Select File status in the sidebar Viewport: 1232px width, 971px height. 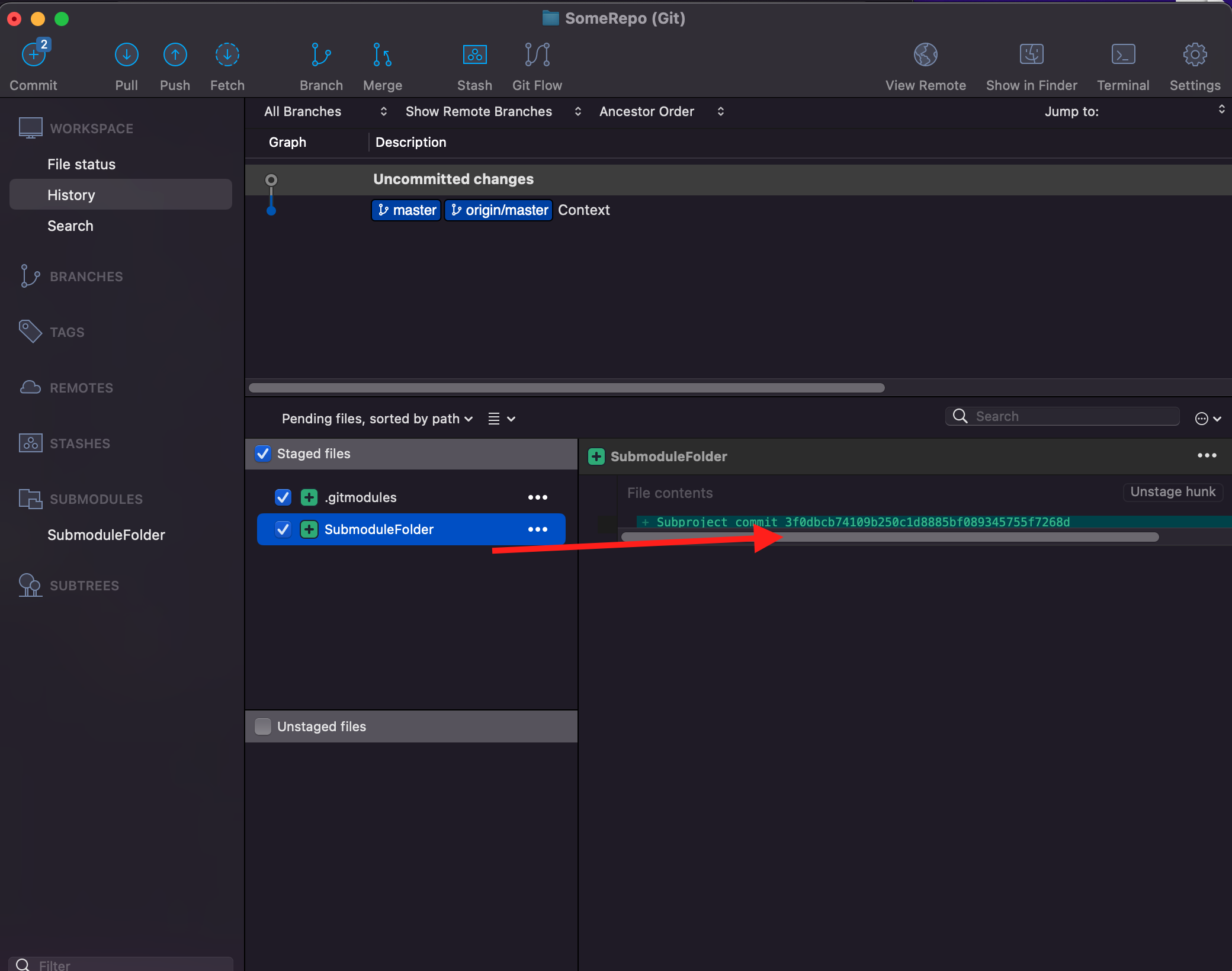point(81,164)
